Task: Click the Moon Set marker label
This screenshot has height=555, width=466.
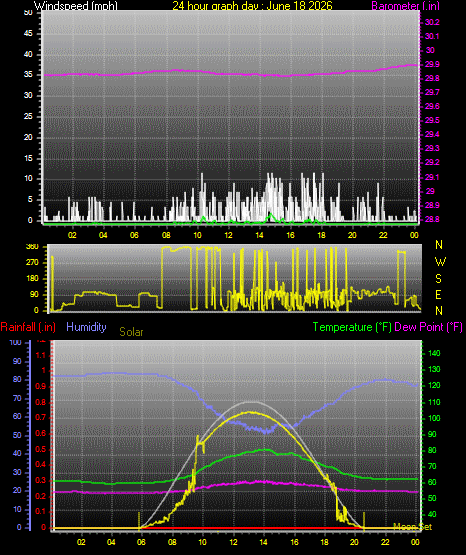Action: pos(413,527)
